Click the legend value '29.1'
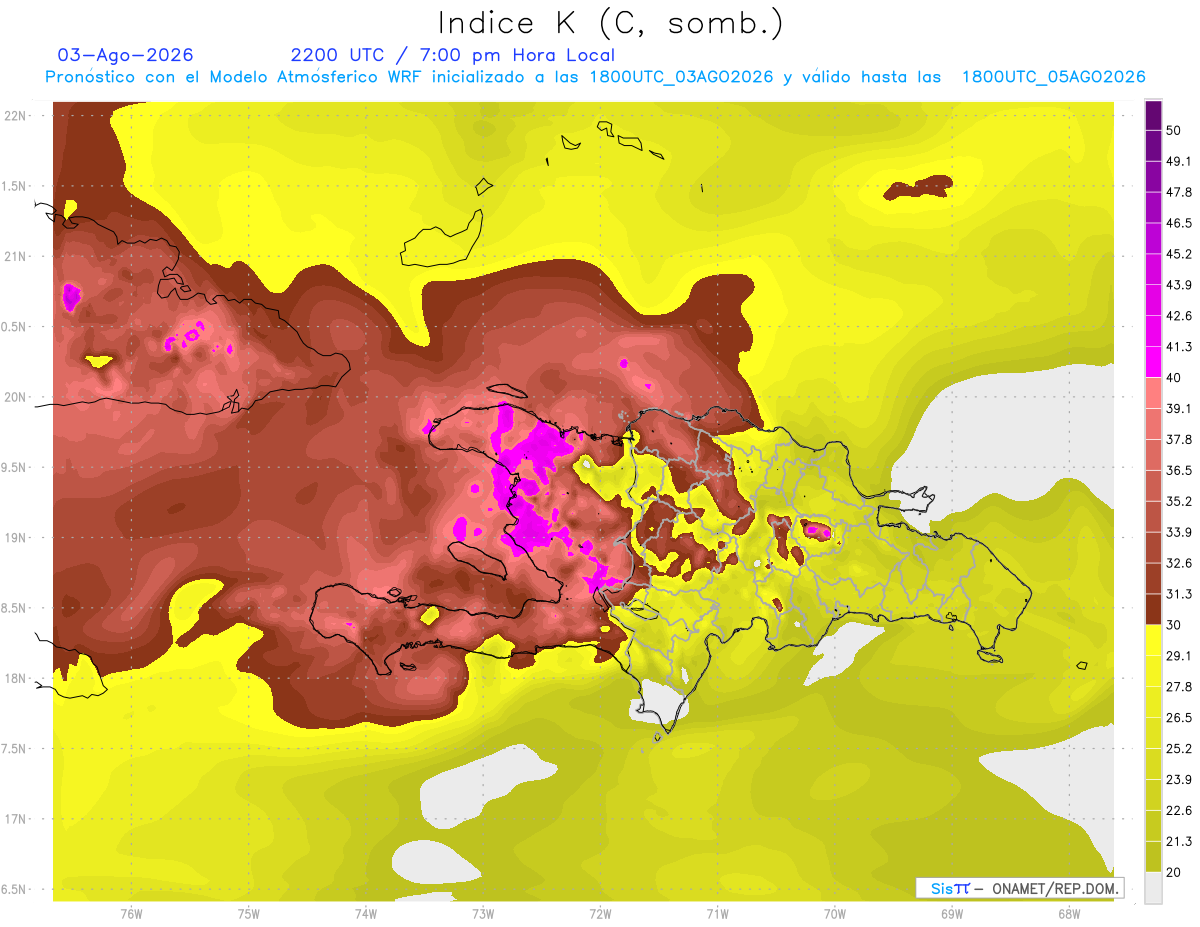This screenshot has height=927, width=1200. click(x=1178, y=655)
